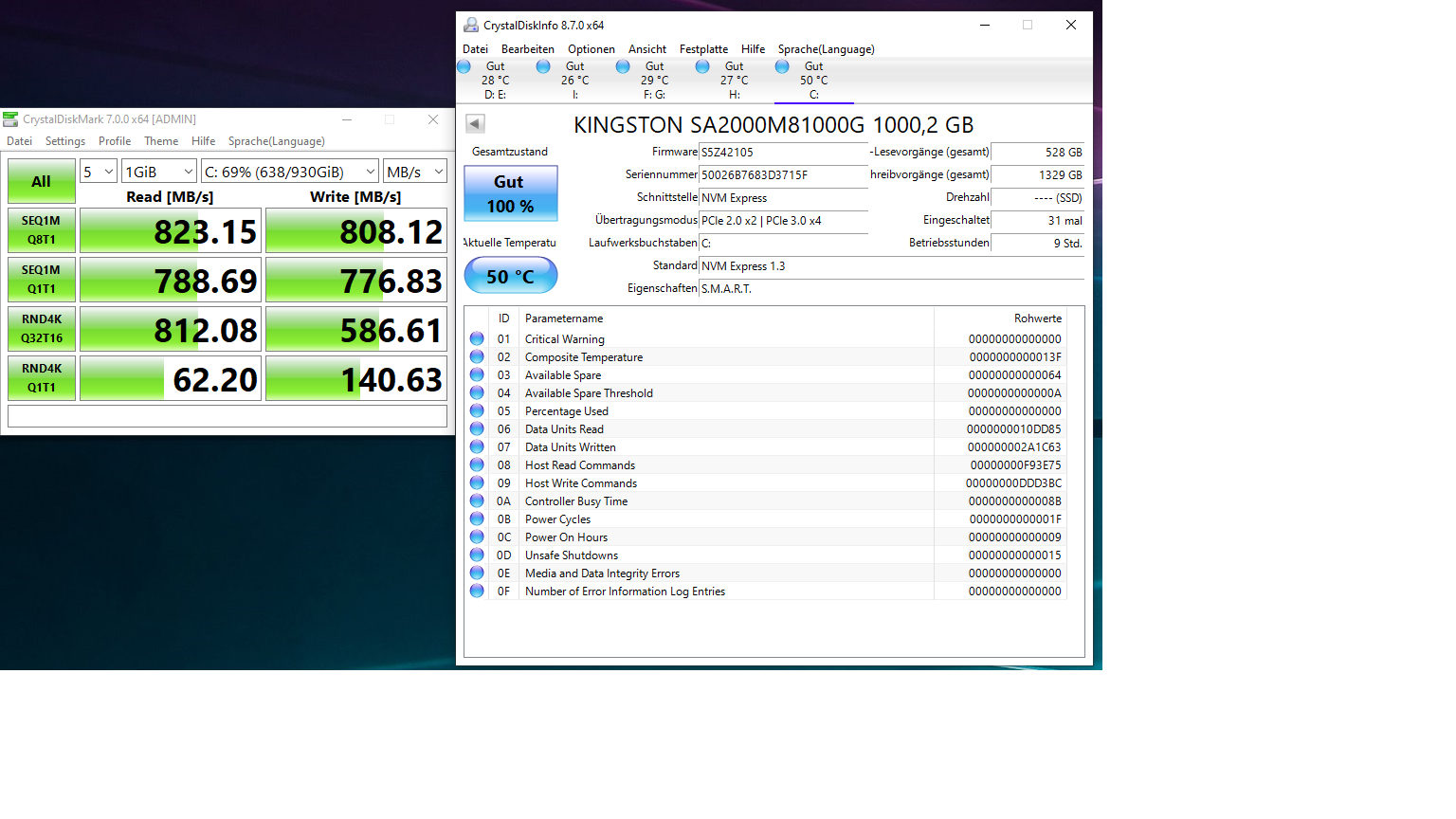Click the Betriebsstunden value 9 Std.

[1037, 243]
